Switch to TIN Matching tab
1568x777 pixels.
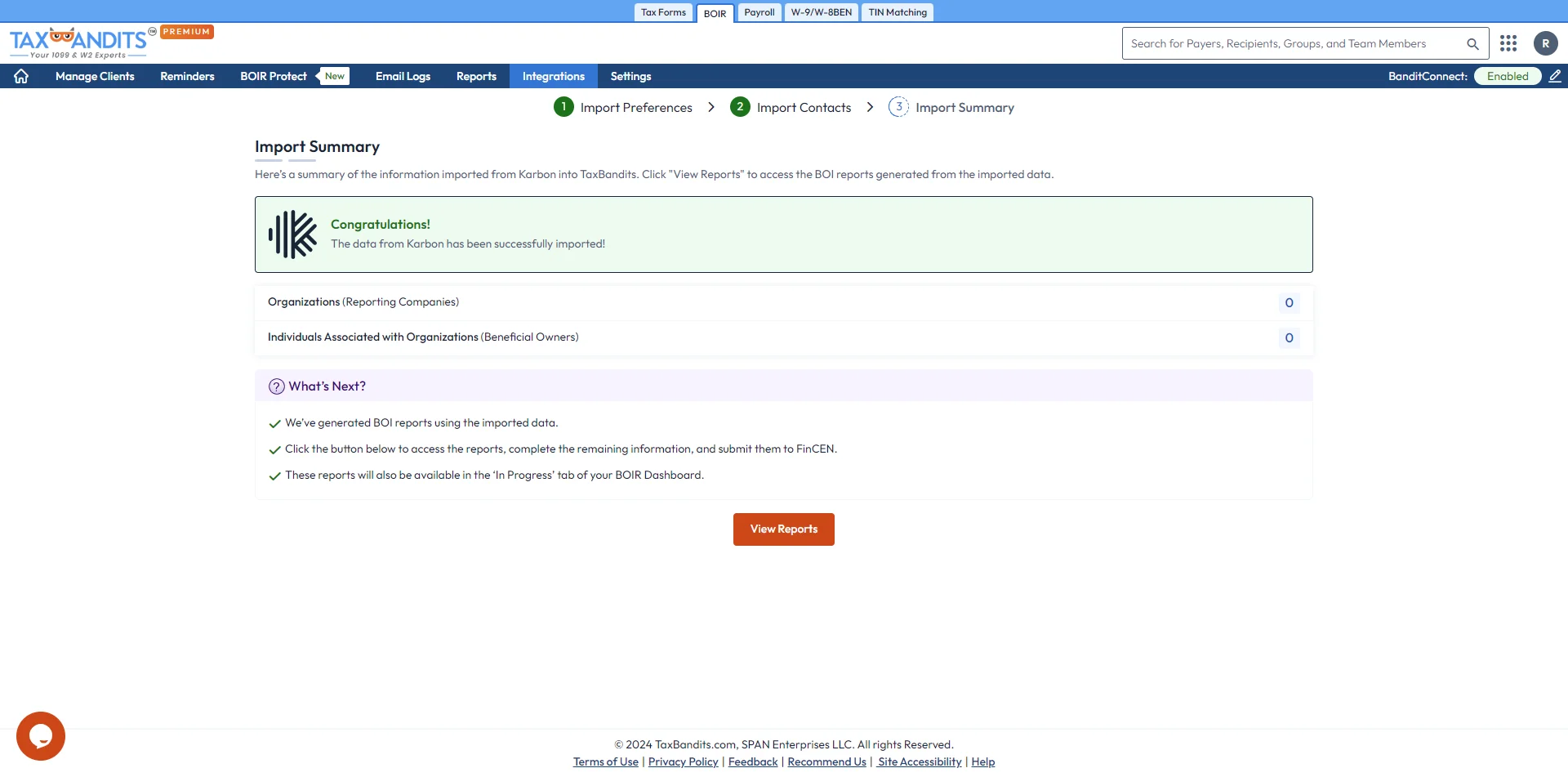click(x=898, y=12)
